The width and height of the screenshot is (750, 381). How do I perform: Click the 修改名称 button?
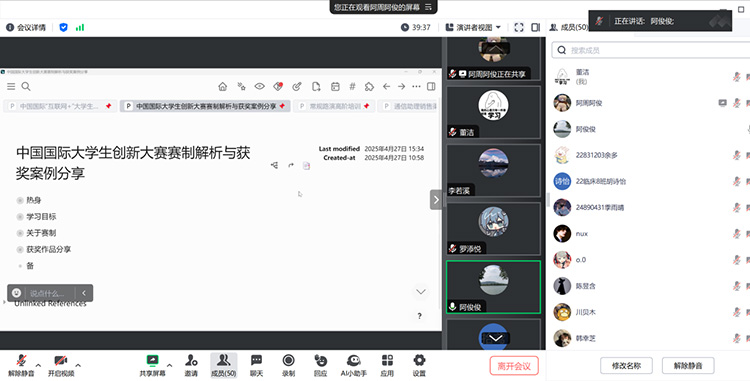tap(626, 366)
